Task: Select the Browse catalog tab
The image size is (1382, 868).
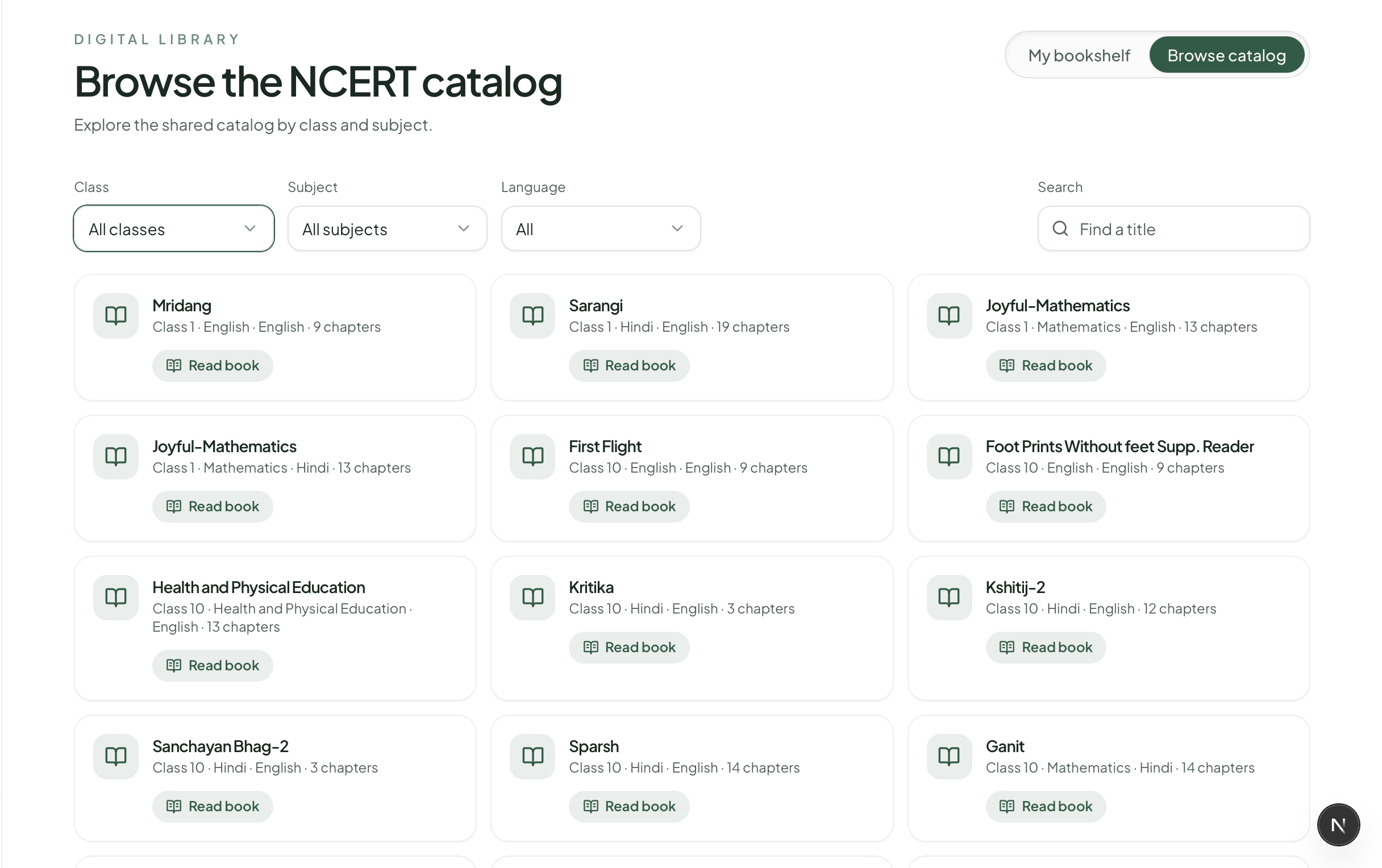Action: 1226,55
